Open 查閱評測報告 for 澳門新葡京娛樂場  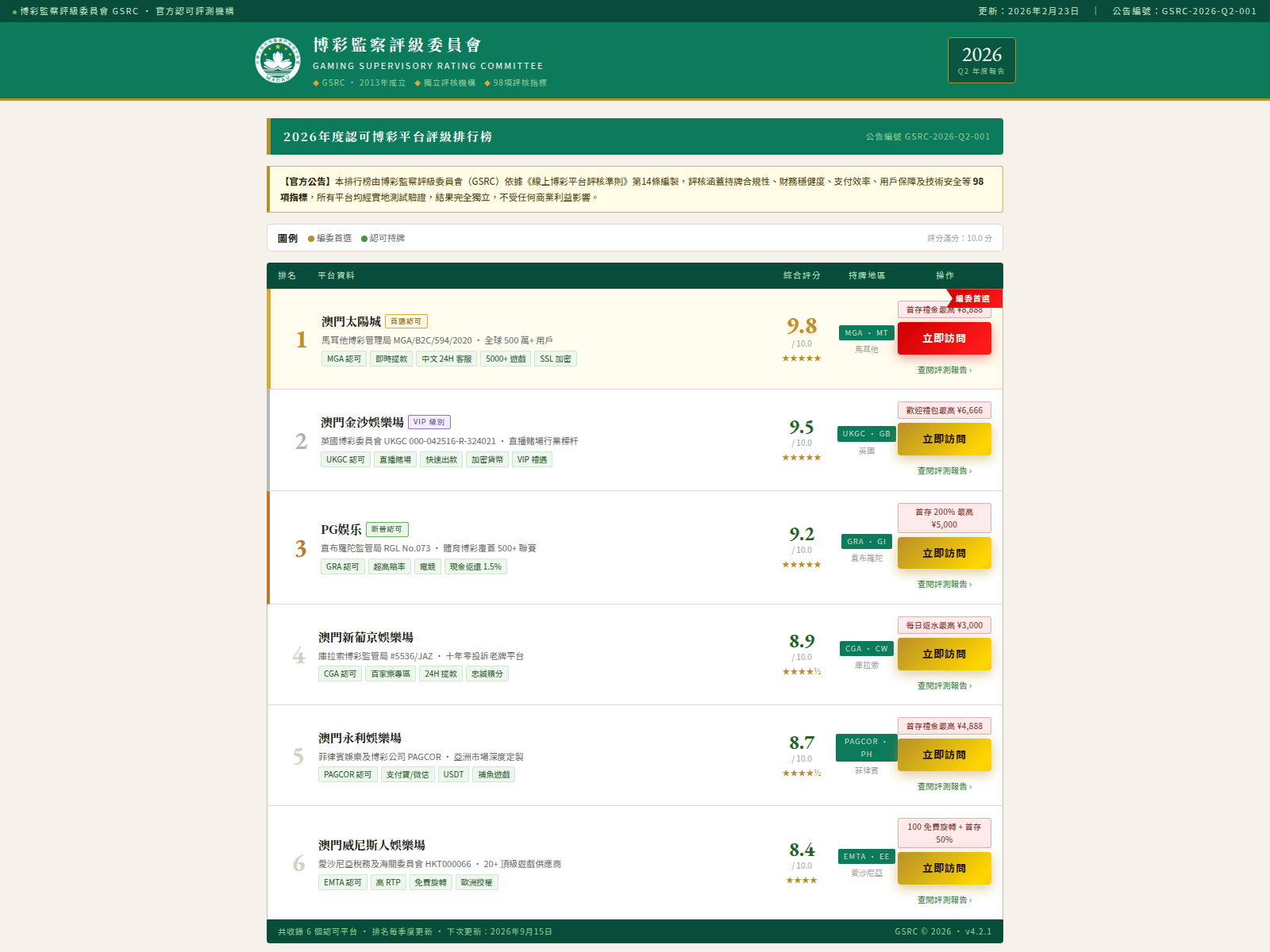(x=944, y=686)
